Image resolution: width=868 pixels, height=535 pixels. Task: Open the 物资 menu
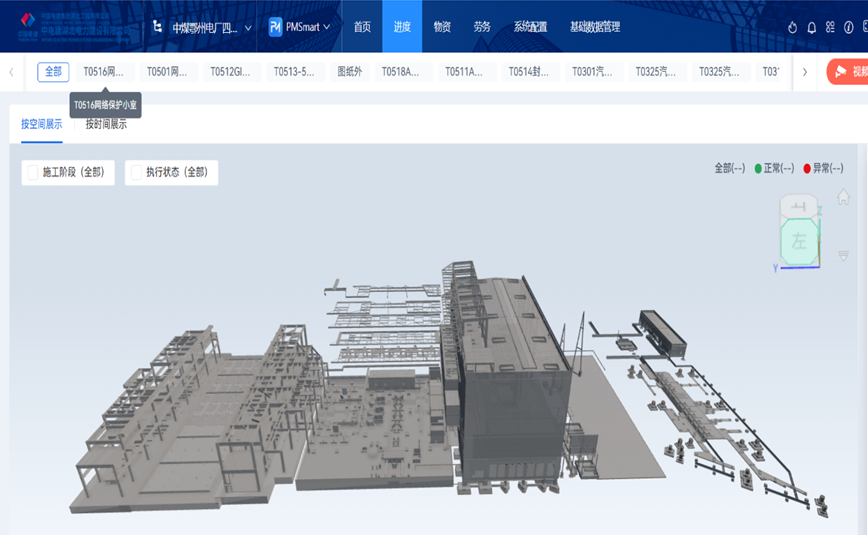click(x=442, y=27)
